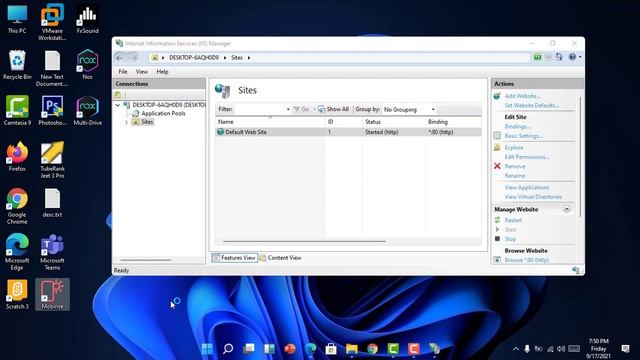Open Bindings action link
Viewport: 640px width, 360px height.
pyautogui.click(x=518, y=127)
